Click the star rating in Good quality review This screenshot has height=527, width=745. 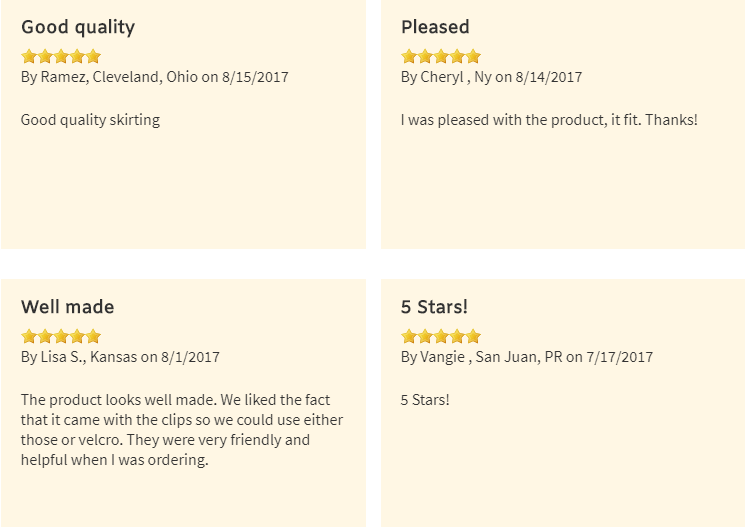[x=61, y=57]
